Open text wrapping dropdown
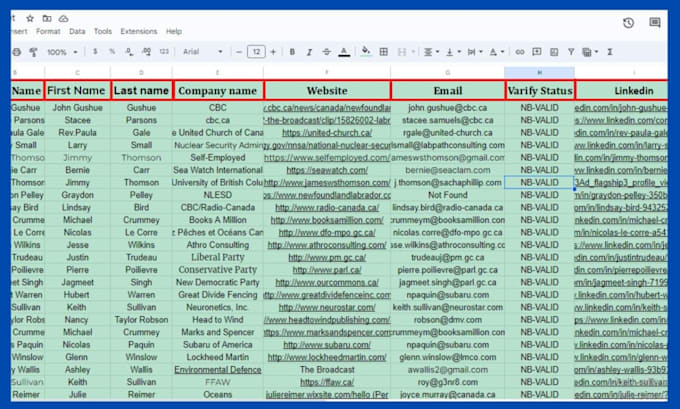Viewport: 680px width, 409px height. point(474,52)
